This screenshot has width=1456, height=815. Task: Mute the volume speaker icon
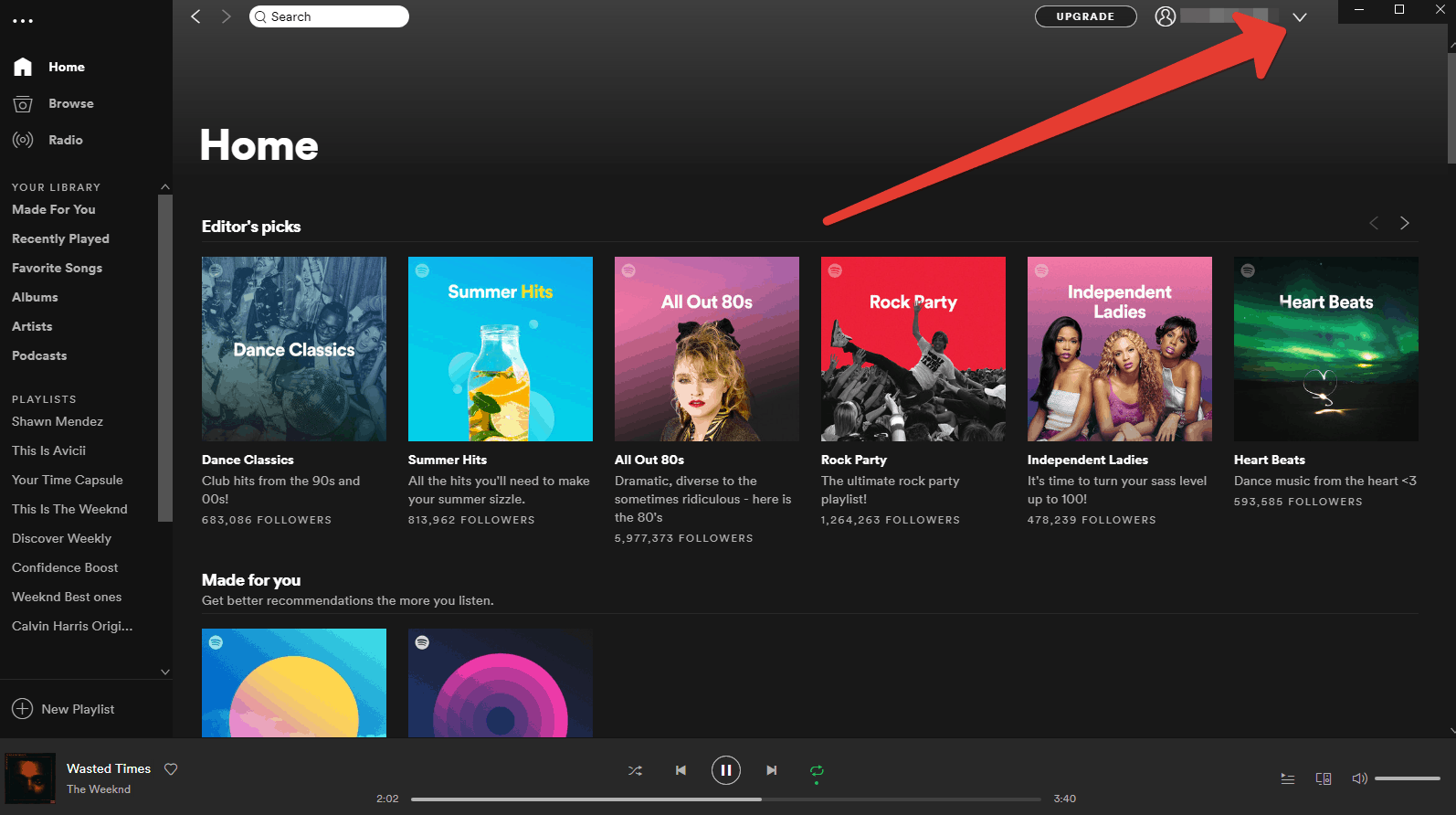[1359, 778]
